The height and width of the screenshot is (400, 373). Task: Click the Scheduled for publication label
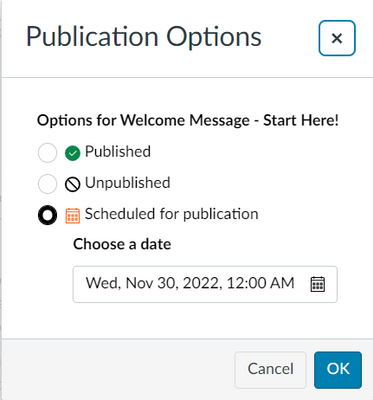point(172,214)
